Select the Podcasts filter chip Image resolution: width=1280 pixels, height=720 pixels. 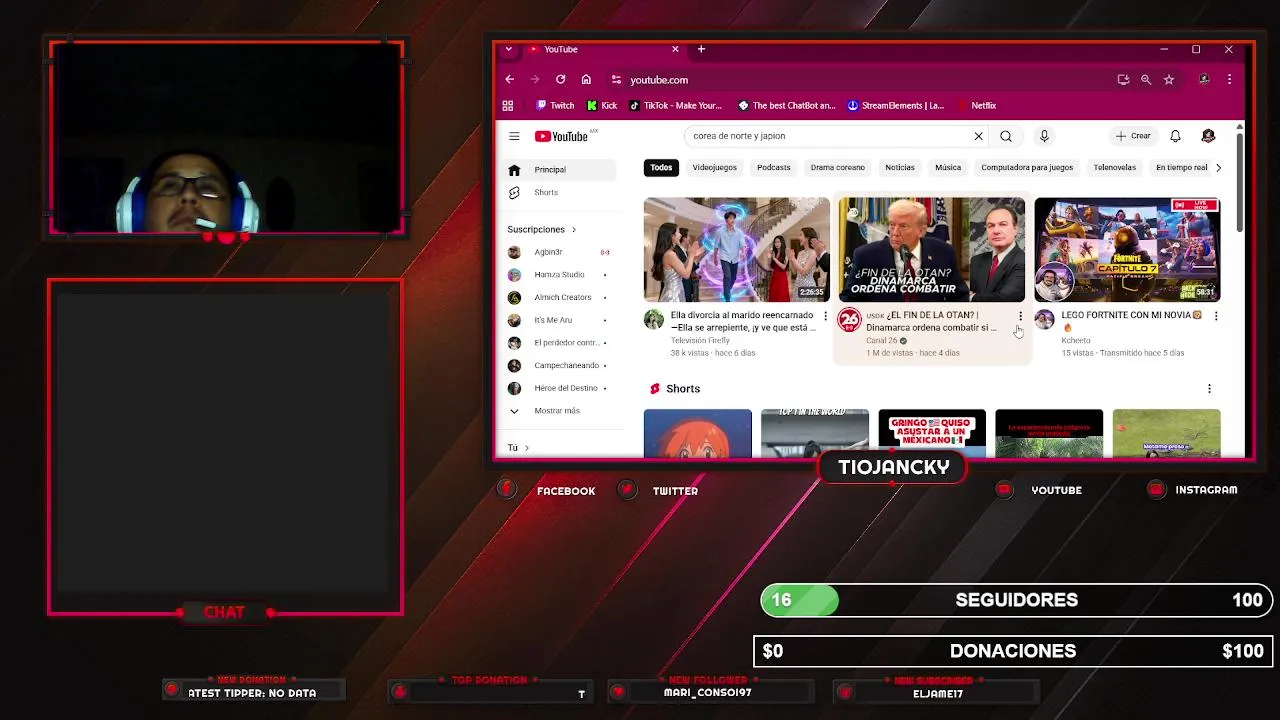click(773, 168)
